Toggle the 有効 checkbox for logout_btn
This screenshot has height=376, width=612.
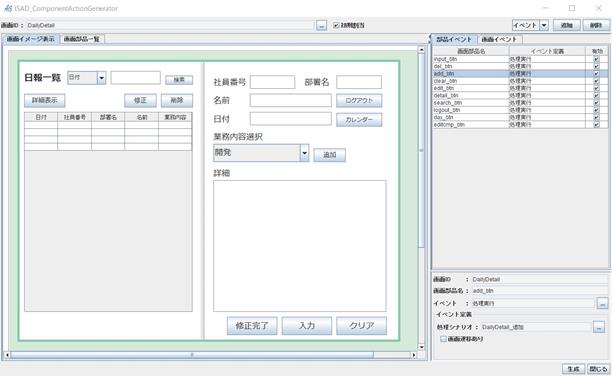(x=596, y=110)
